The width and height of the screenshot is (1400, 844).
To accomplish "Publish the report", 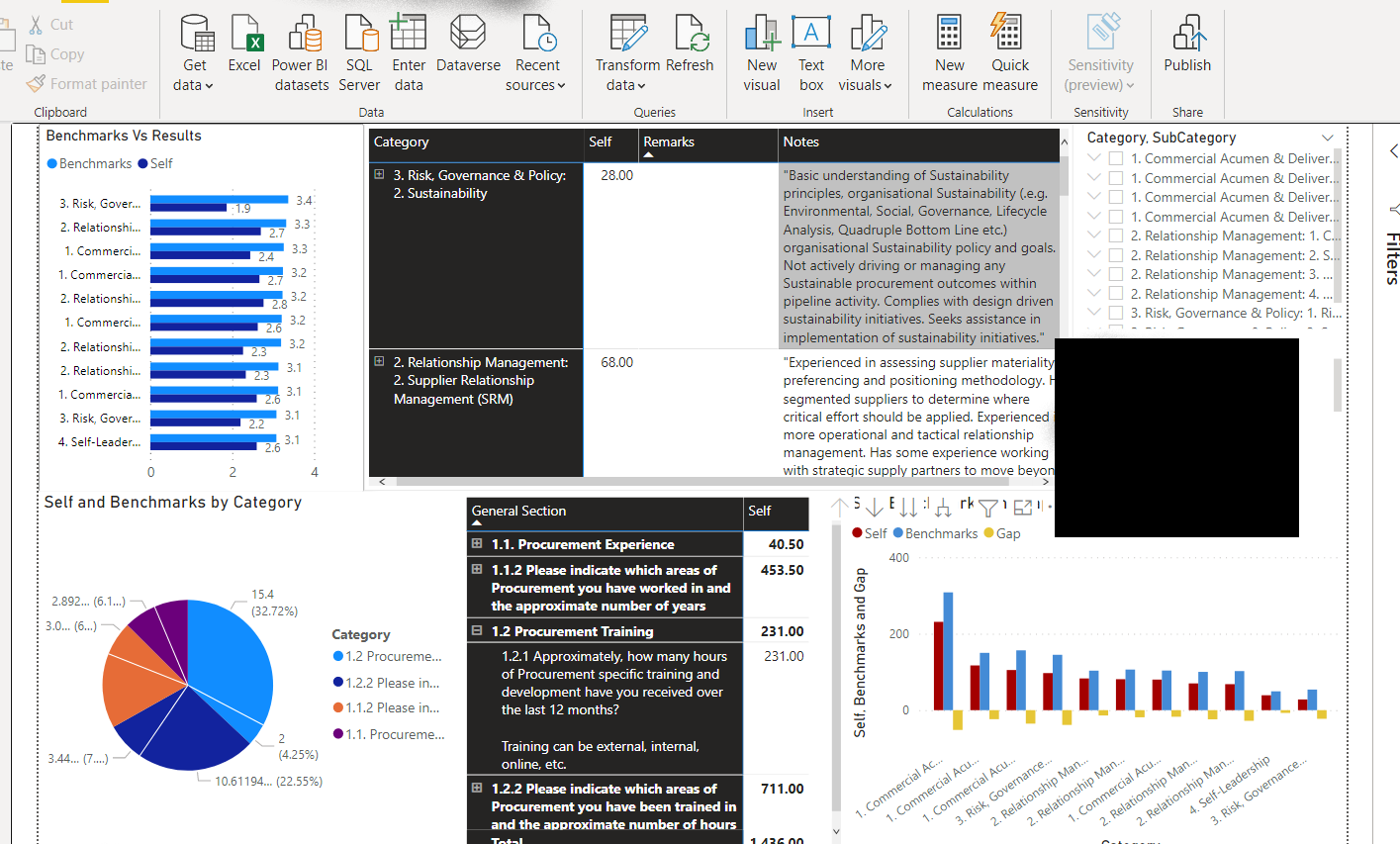I will point(1187,46).
